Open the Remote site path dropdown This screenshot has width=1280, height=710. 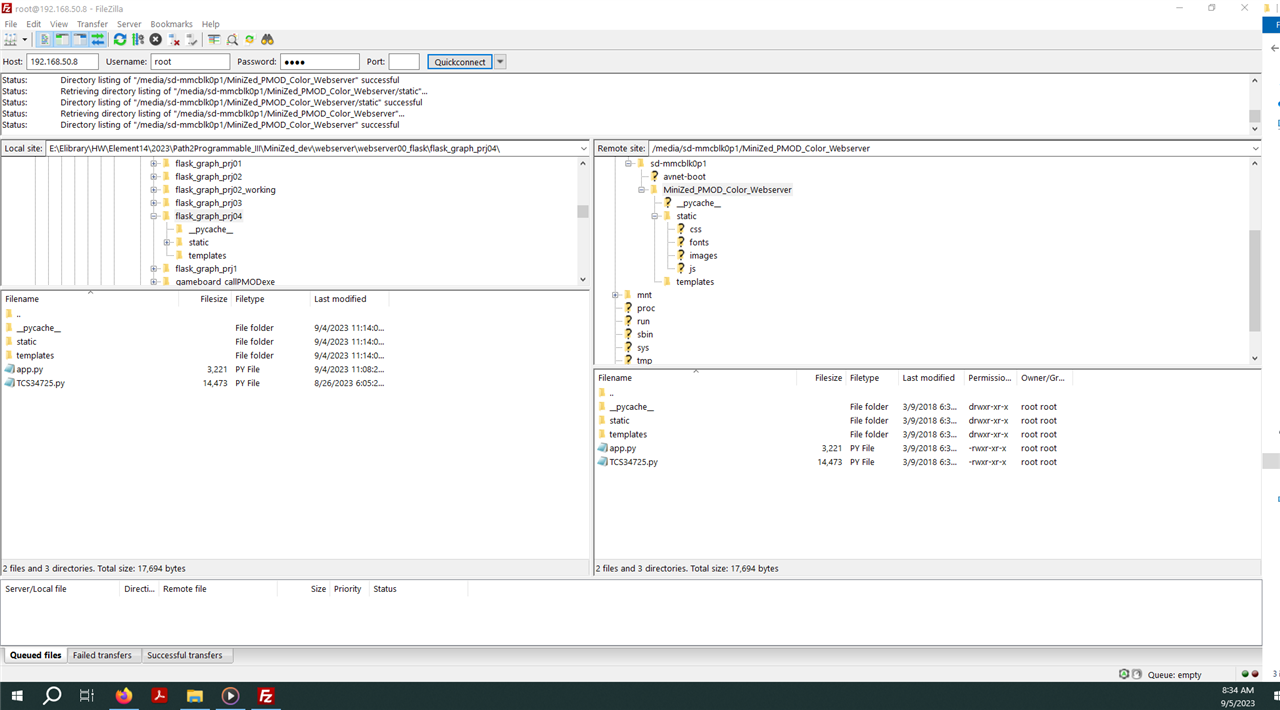pos(1254,148)
